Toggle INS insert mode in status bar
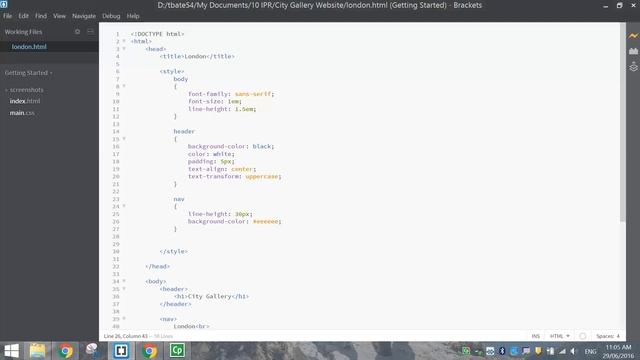 coord(536,336)
